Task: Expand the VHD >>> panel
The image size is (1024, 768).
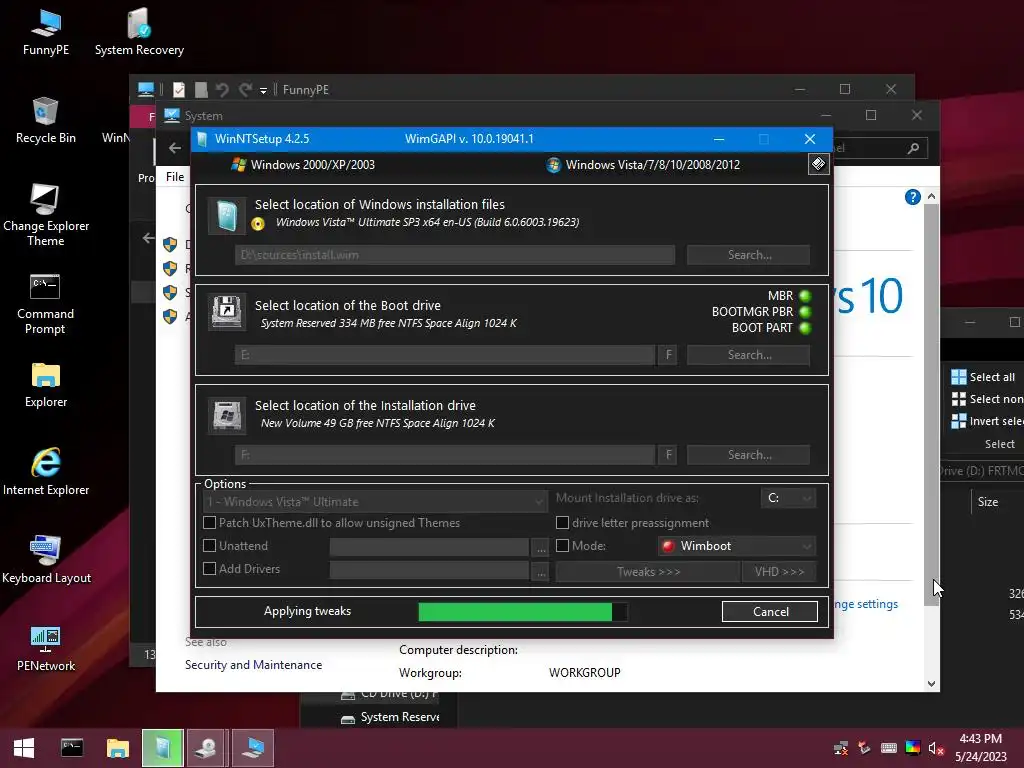Action: click(x=779, y=571)
